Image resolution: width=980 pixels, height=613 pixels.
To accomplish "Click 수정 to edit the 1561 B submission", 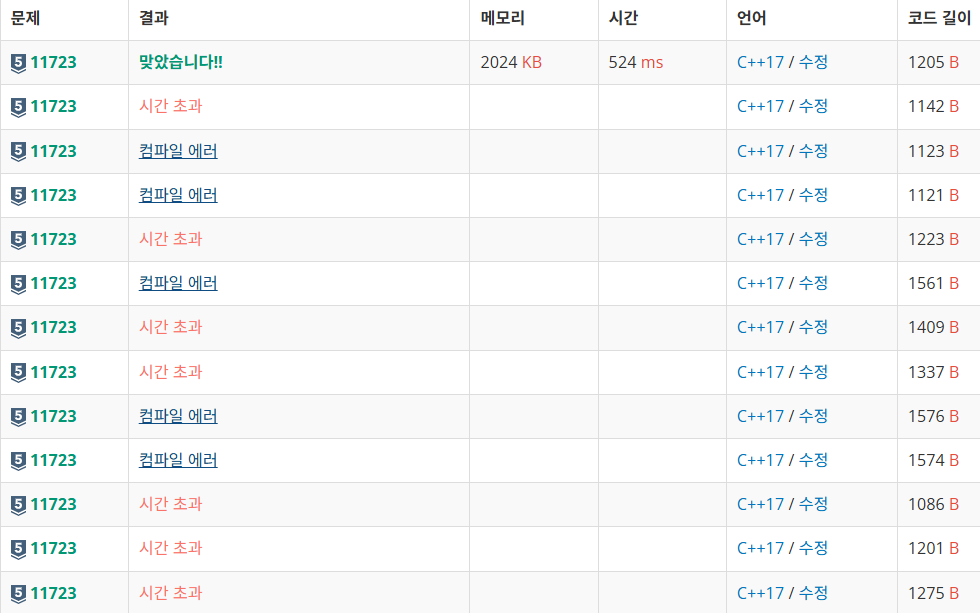I will 813,283.
